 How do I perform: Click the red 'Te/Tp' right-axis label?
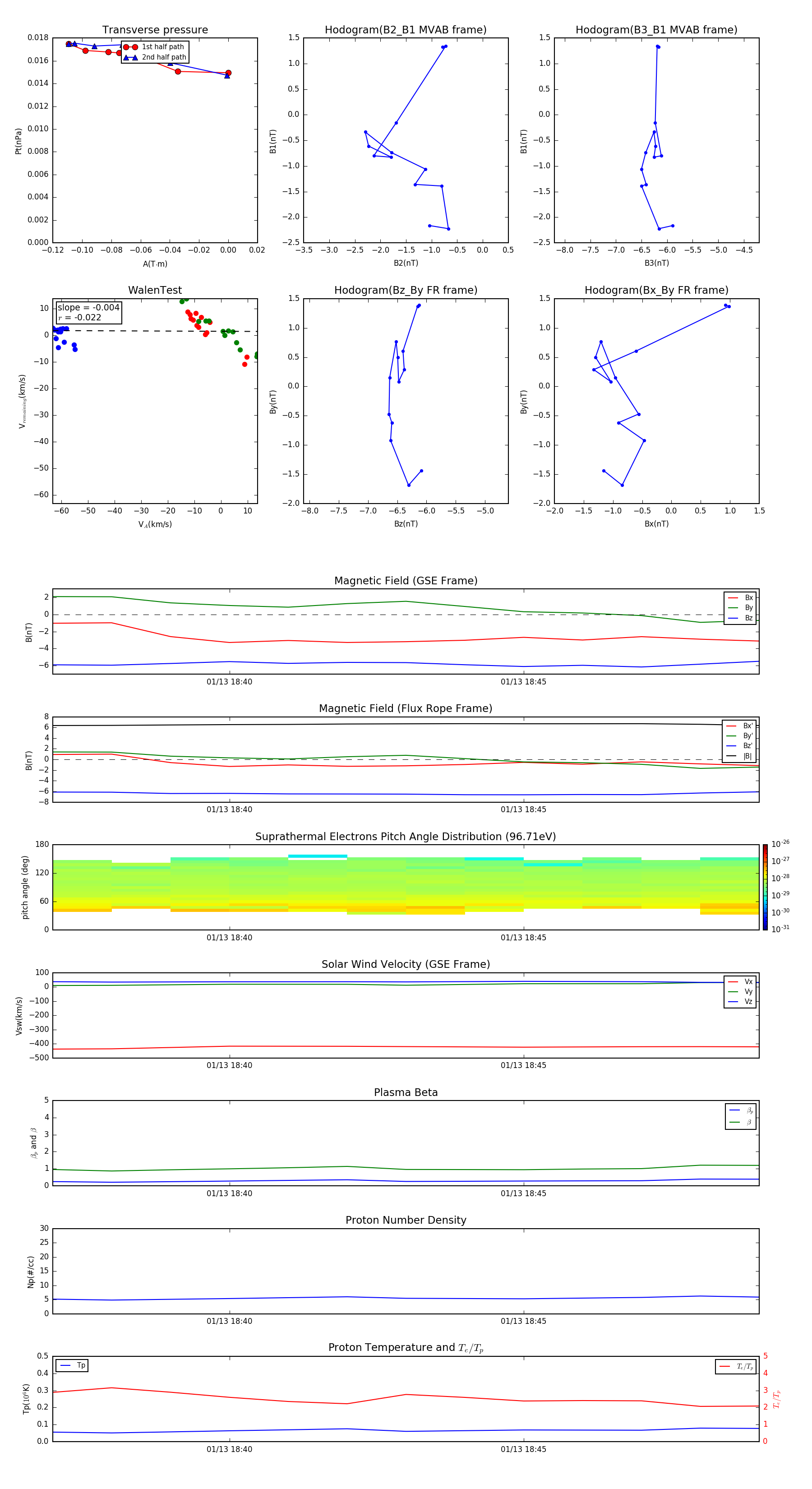point(777,1399)
